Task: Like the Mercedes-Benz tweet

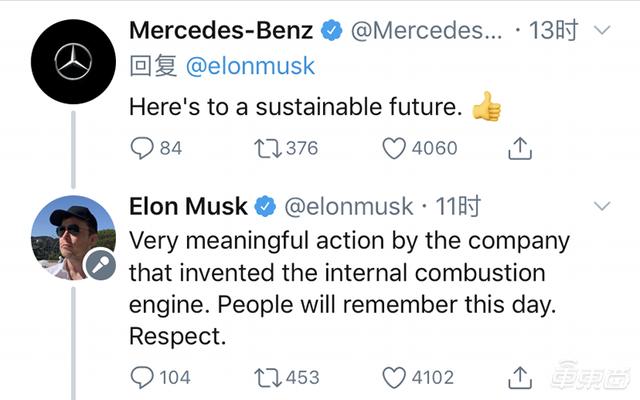Action: pos(396,148)
